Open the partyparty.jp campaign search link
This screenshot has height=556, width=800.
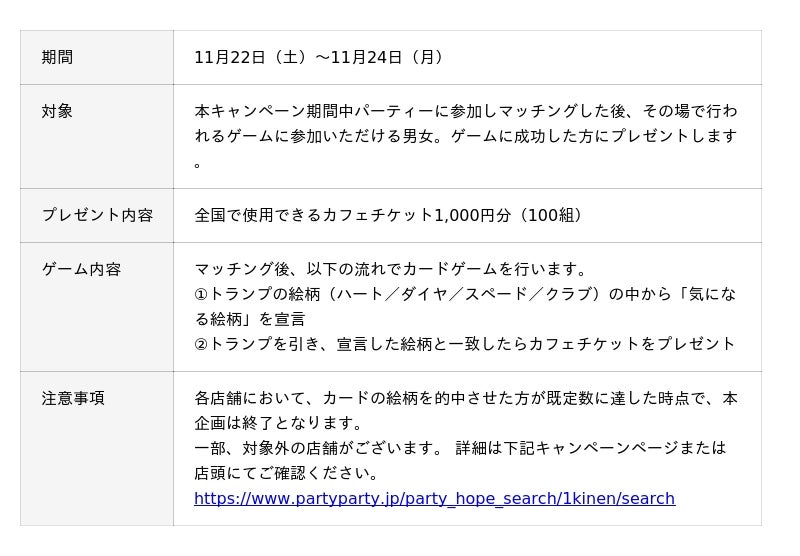pyautogui.click(x=434, y=498)
